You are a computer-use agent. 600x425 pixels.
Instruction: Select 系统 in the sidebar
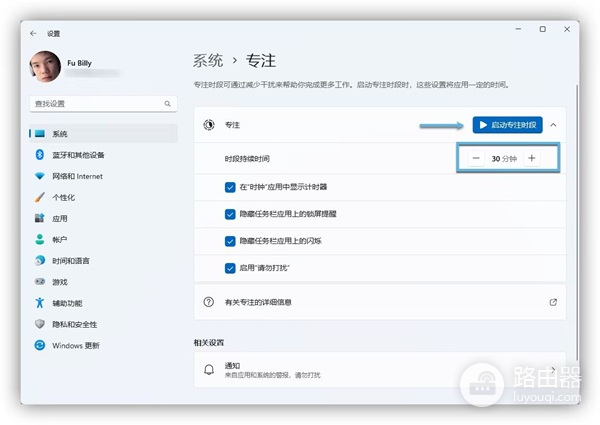[x=60, y=134]
